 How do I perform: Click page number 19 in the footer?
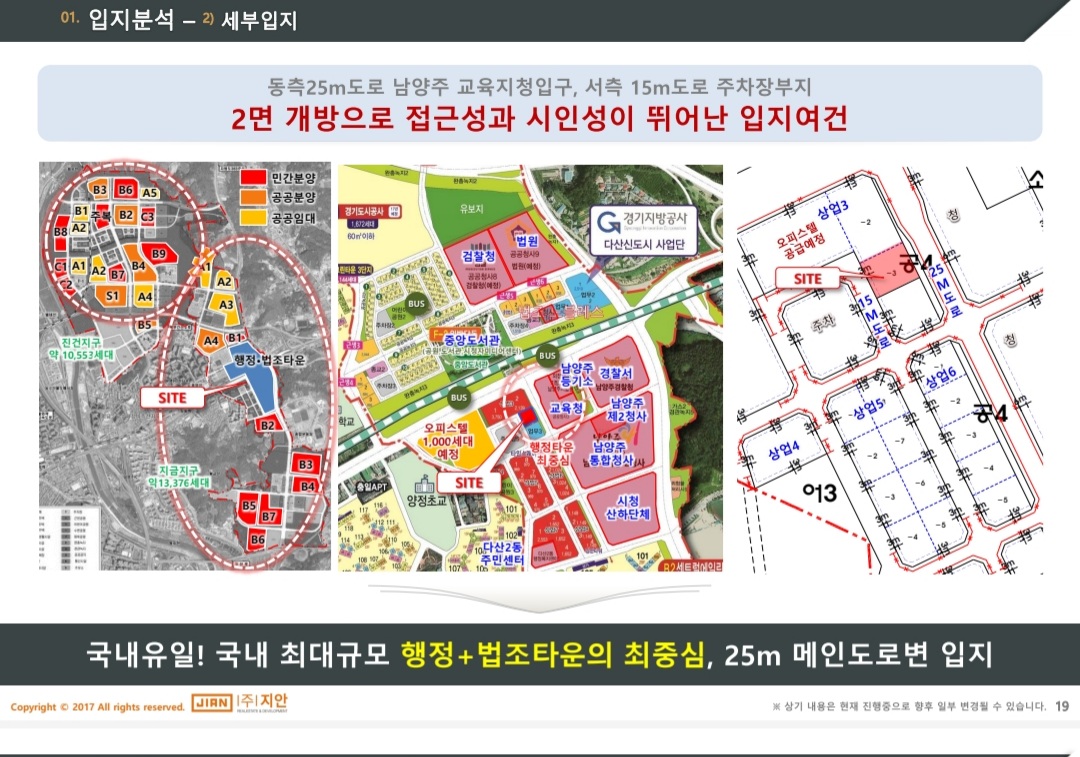tap(1062, 706)
